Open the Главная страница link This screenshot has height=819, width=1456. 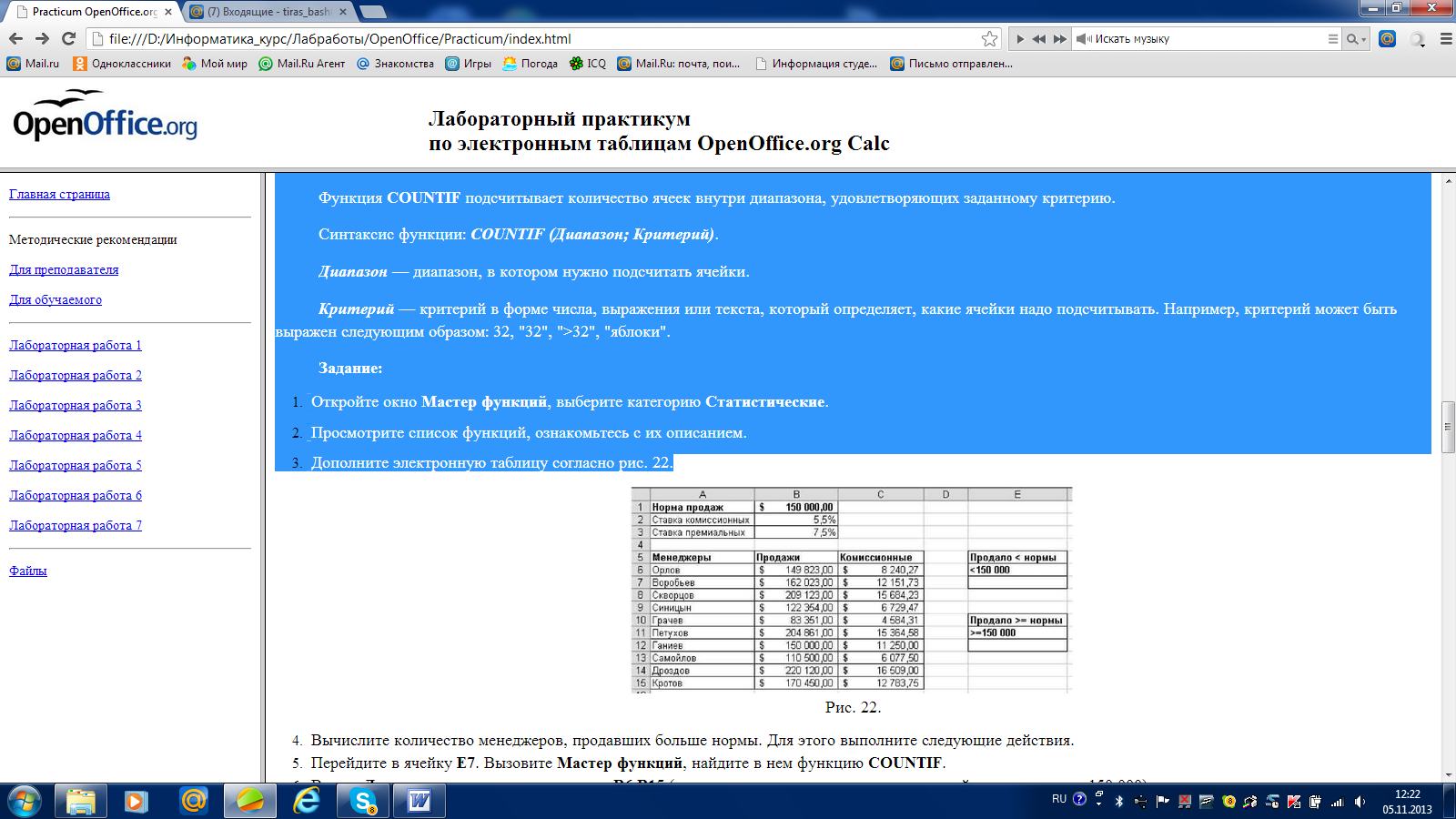coord(59,194)
